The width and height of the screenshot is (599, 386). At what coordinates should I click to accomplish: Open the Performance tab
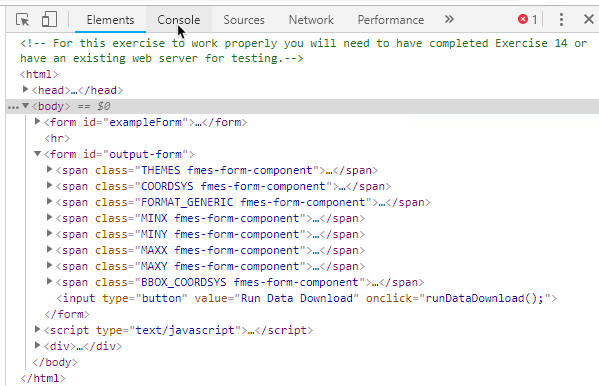390,20
